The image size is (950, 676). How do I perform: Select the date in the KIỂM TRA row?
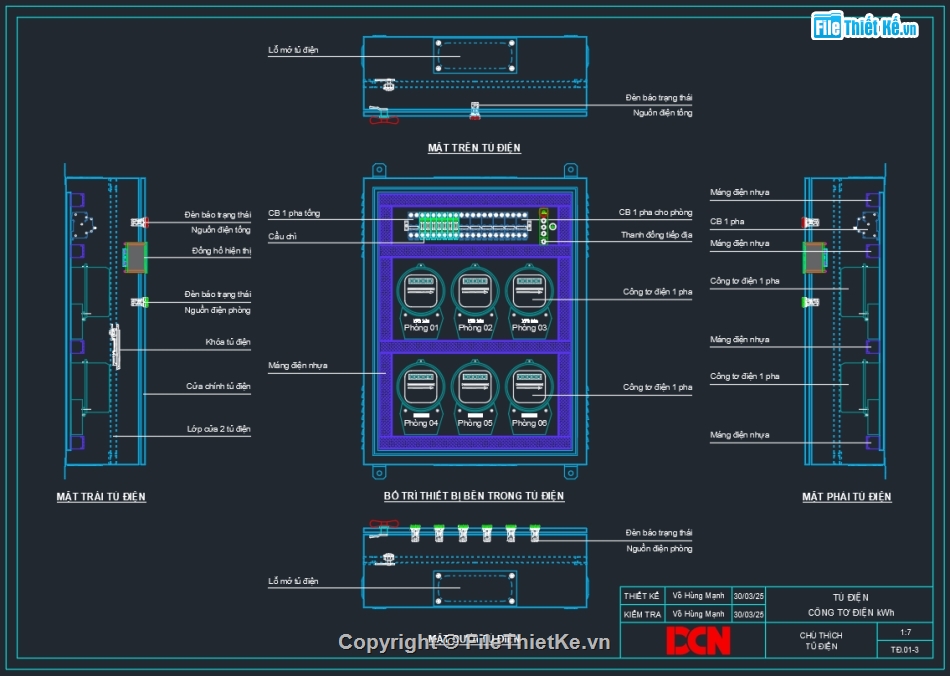click(749, 614)
